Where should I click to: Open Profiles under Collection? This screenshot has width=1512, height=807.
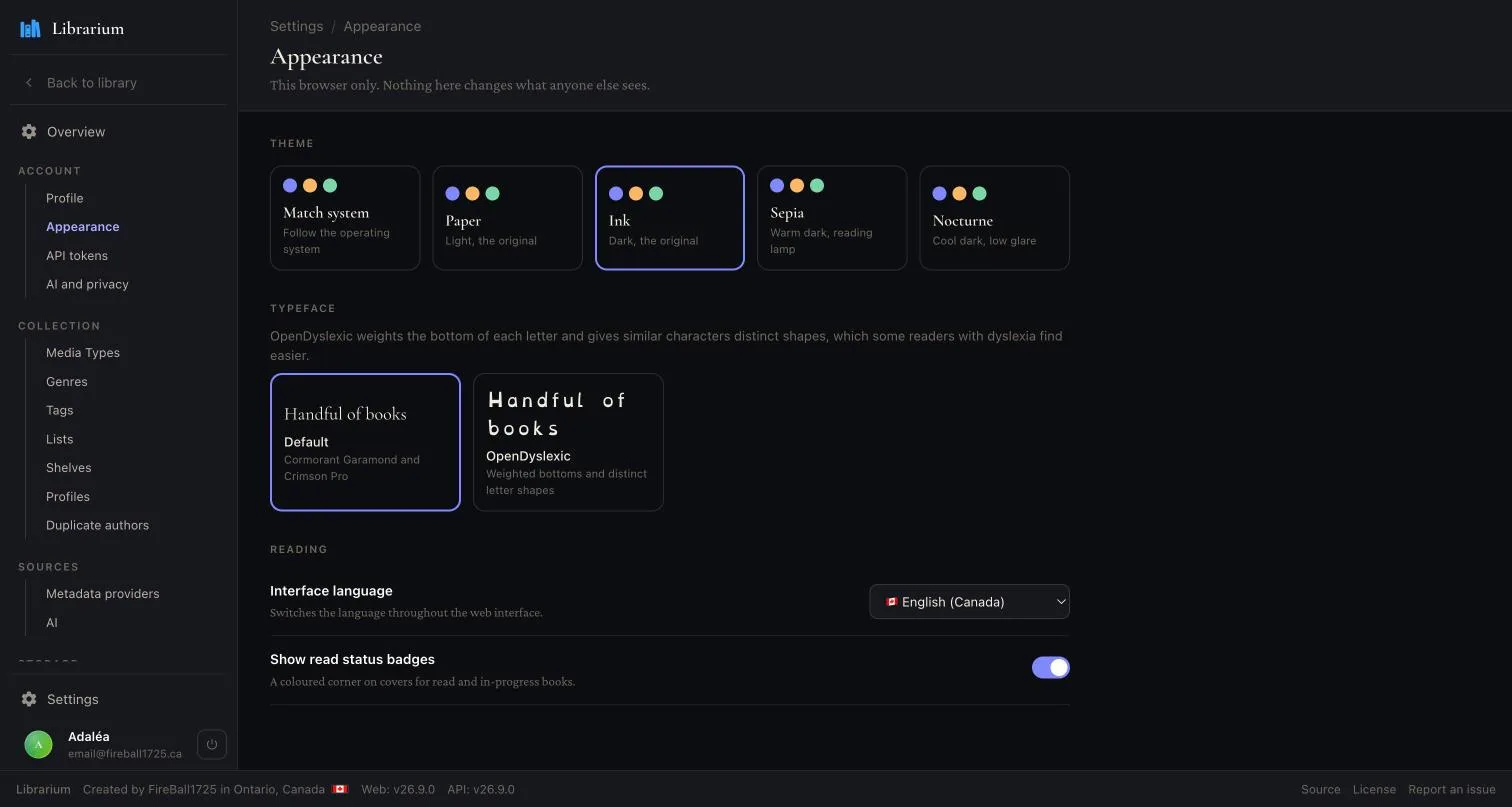click(x=68, y=497)
